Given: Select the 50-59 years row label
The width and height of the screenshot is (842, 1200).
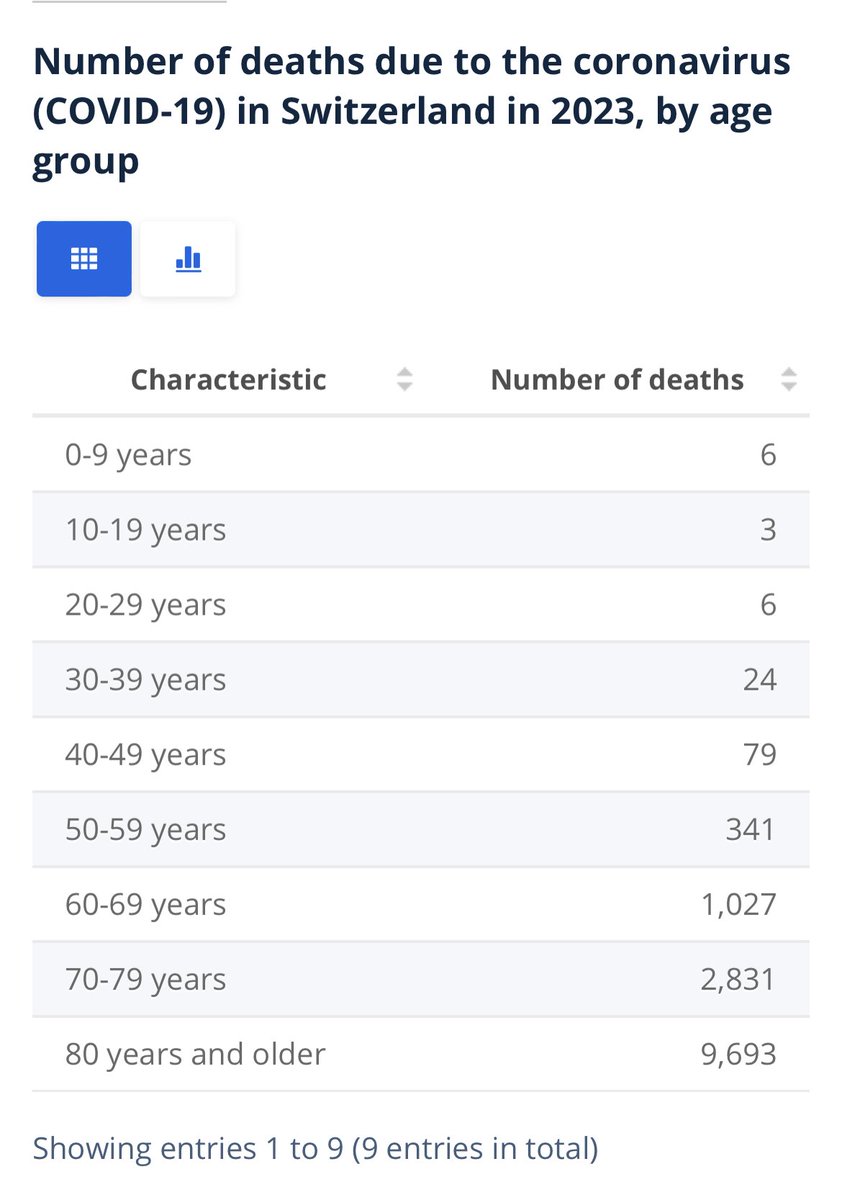Looking at the screenshot, I should (x=145, y=830).
